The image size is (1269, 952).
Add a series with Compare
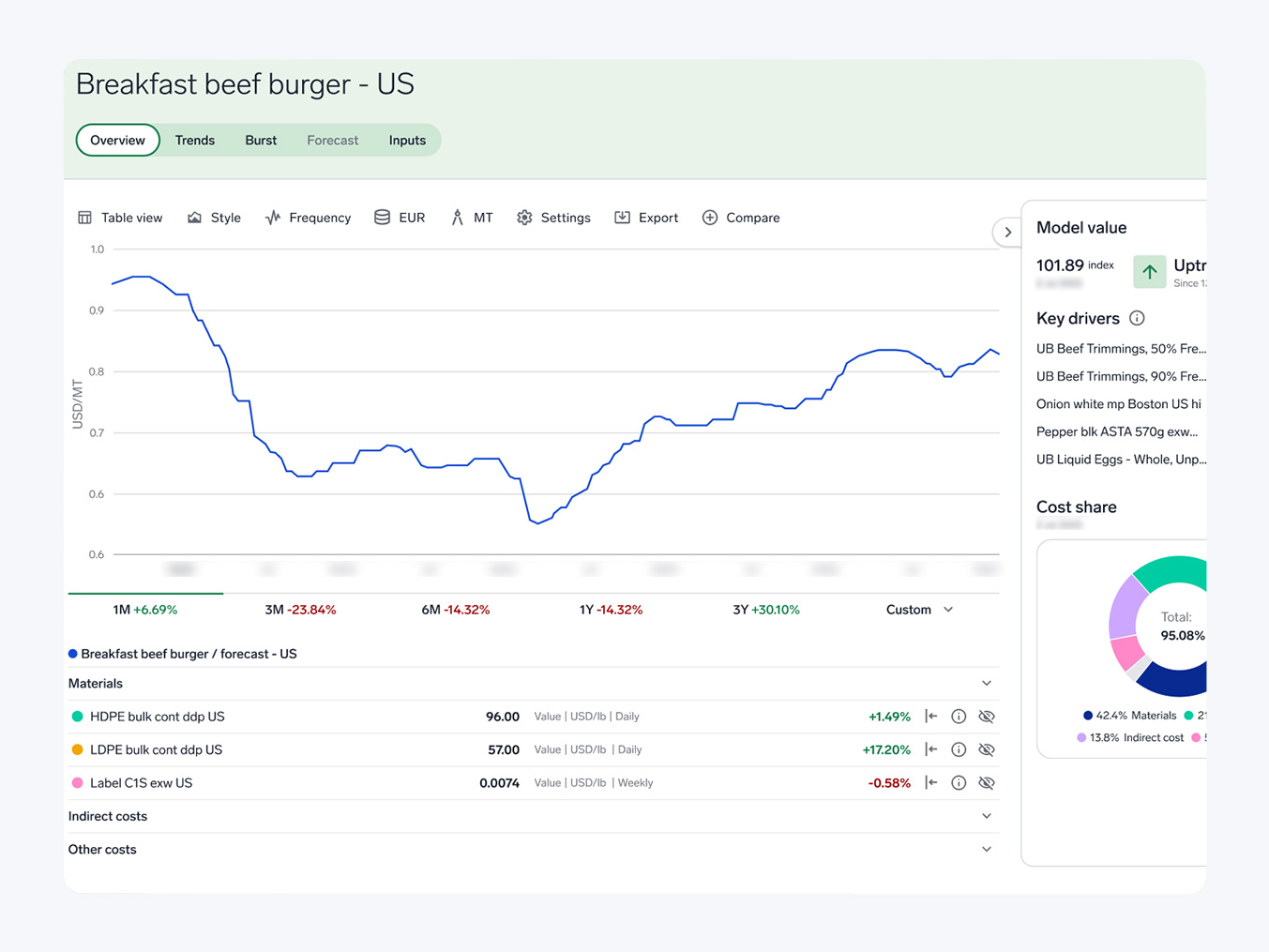coord(741,218)
